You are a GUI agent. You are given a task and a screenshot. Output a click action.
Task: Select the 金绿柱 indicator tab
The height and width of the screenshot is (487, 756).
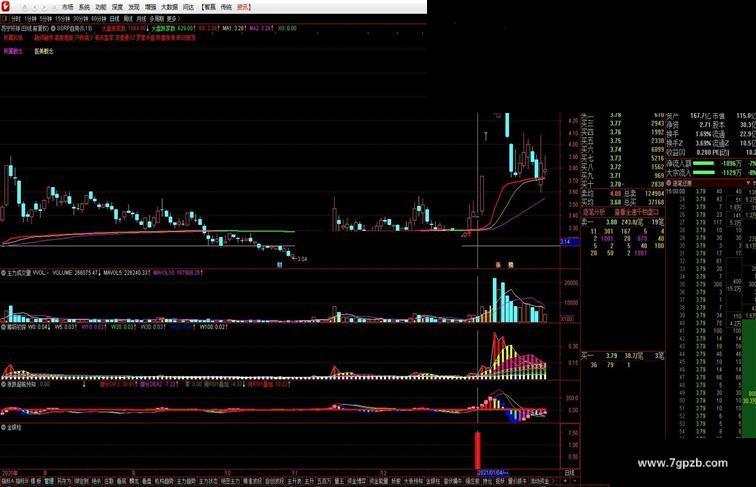click(x=432, y=481)
